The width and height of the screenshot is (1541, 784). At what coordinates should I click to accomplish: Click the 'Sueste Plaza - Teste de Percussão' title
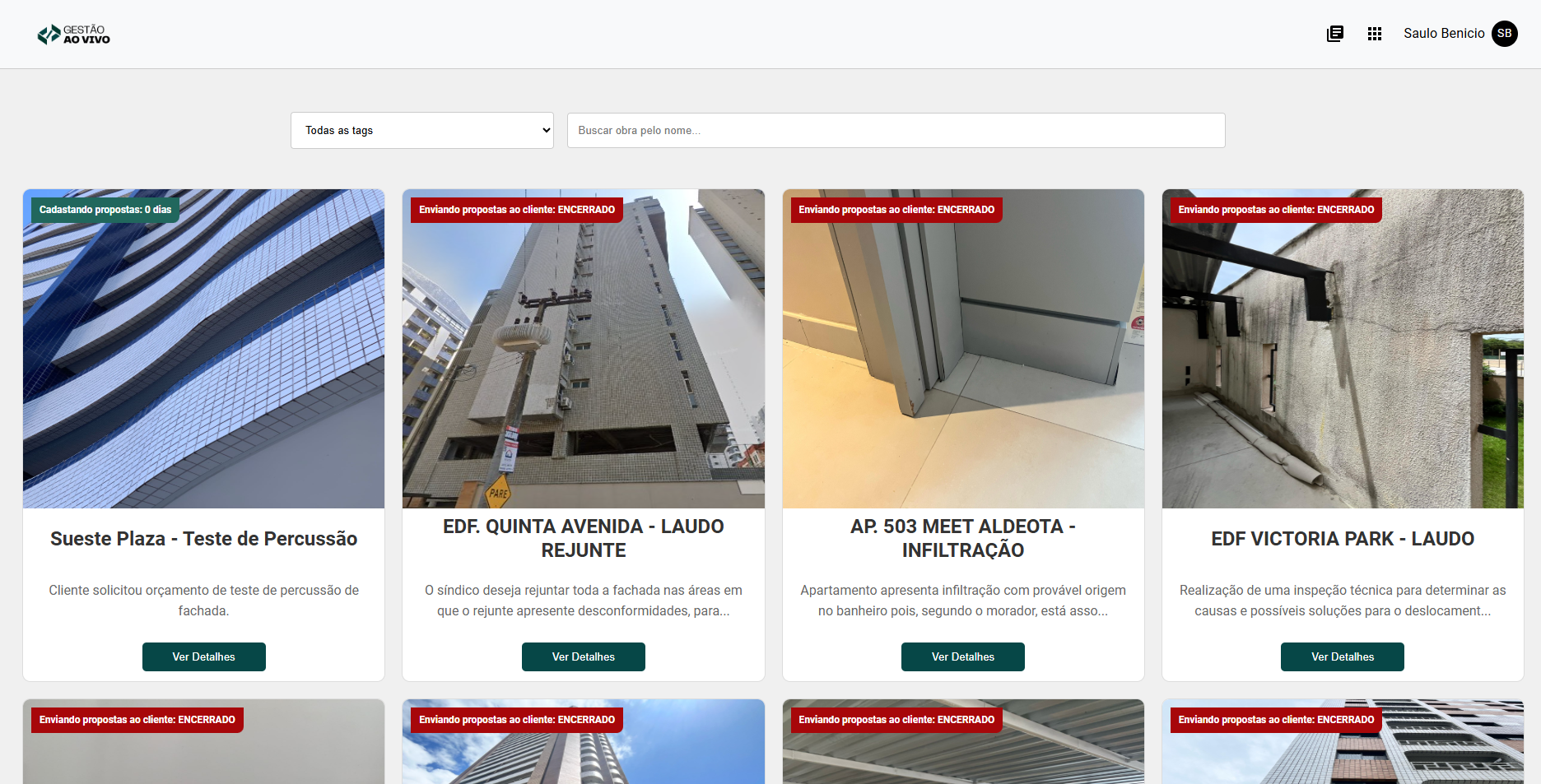tap(204, 539)
